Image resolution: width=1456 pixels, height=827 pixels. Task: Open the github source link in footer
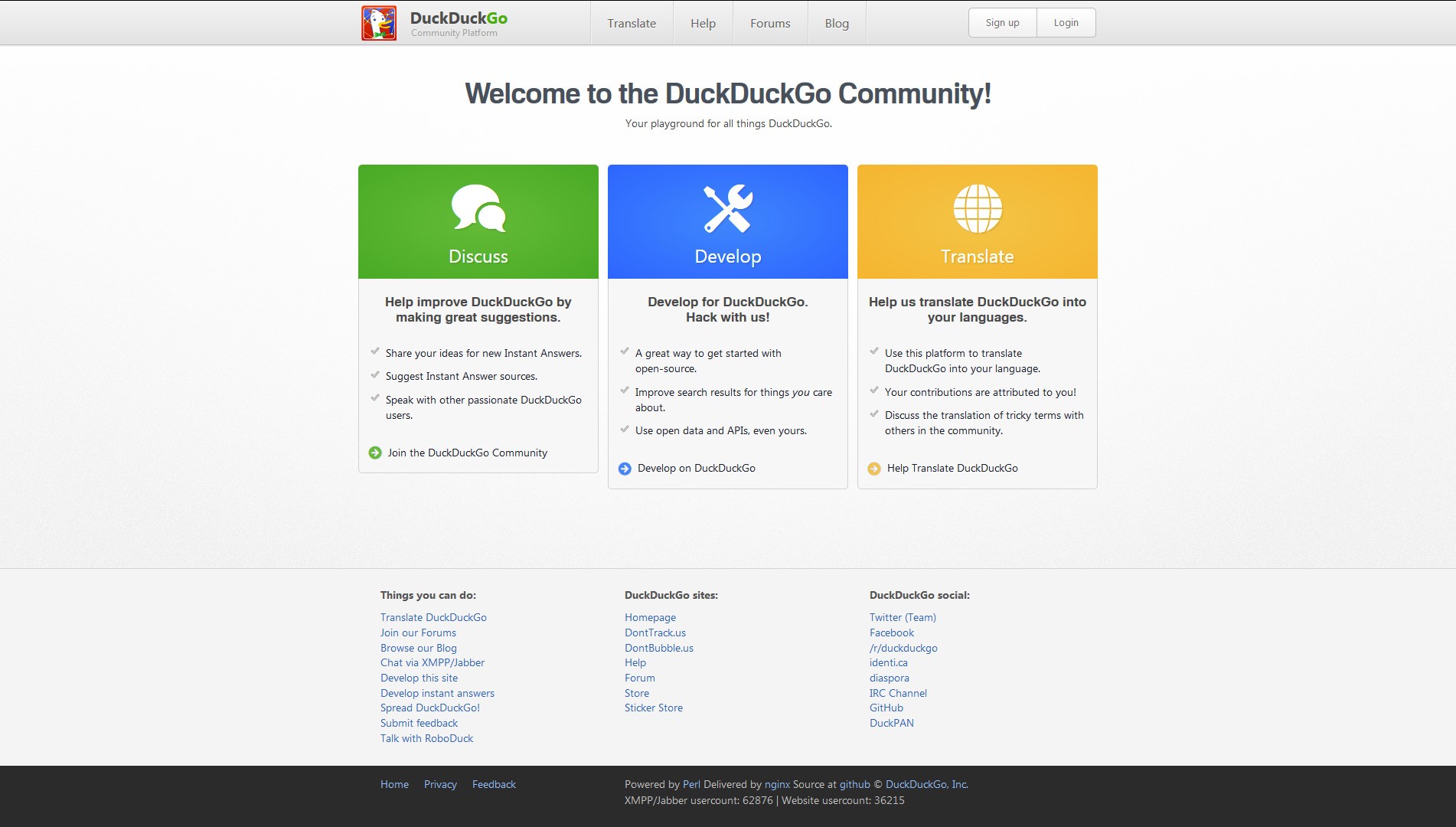855,784
